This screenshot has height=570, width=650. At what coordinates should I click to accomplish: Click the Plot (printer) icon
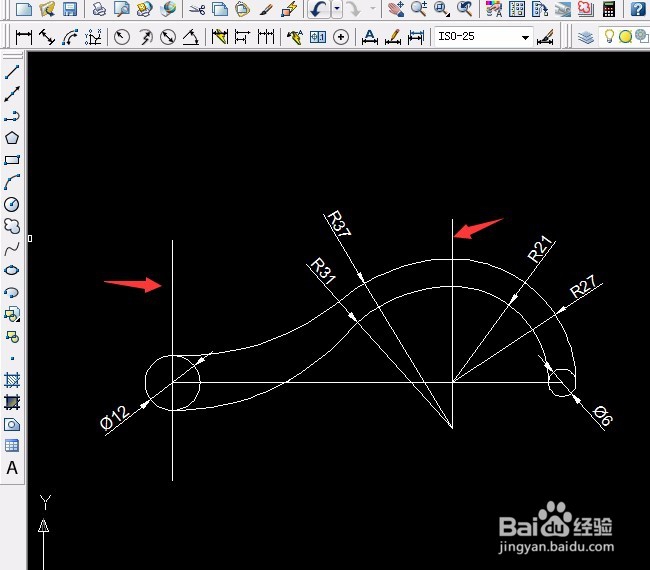99,8
